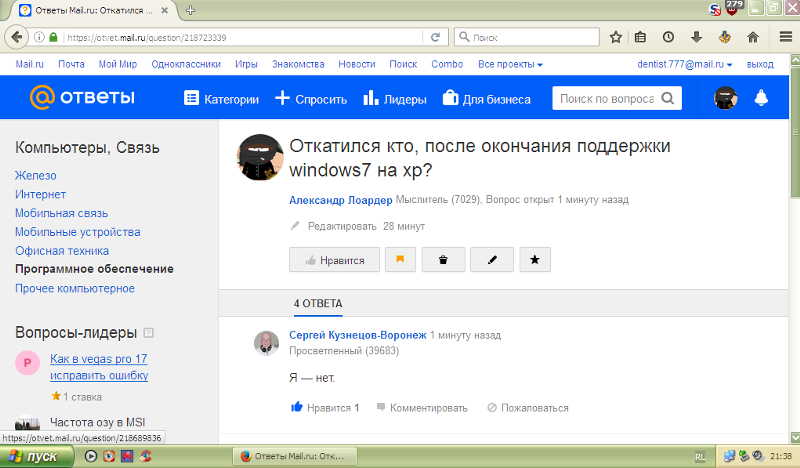Switch to Ответы Mail.ru taskbar button
The image size is (800, 468).
coord(295,456)
